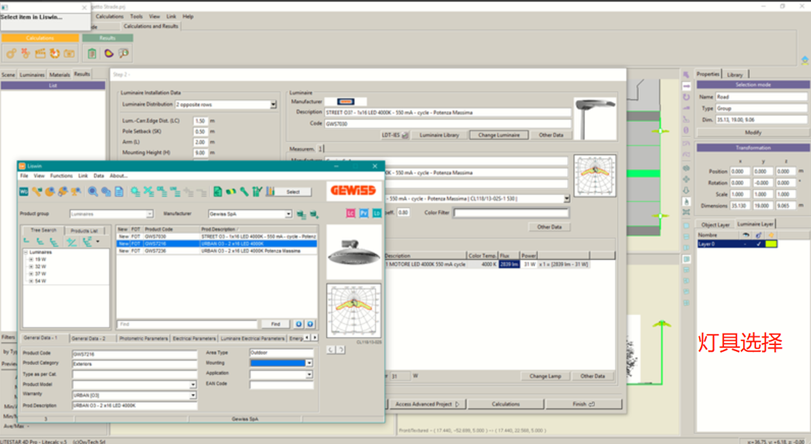Switch to the Object Layer tab
The width and height of the screenshot is (811, 444).
[x=715, y=225]
